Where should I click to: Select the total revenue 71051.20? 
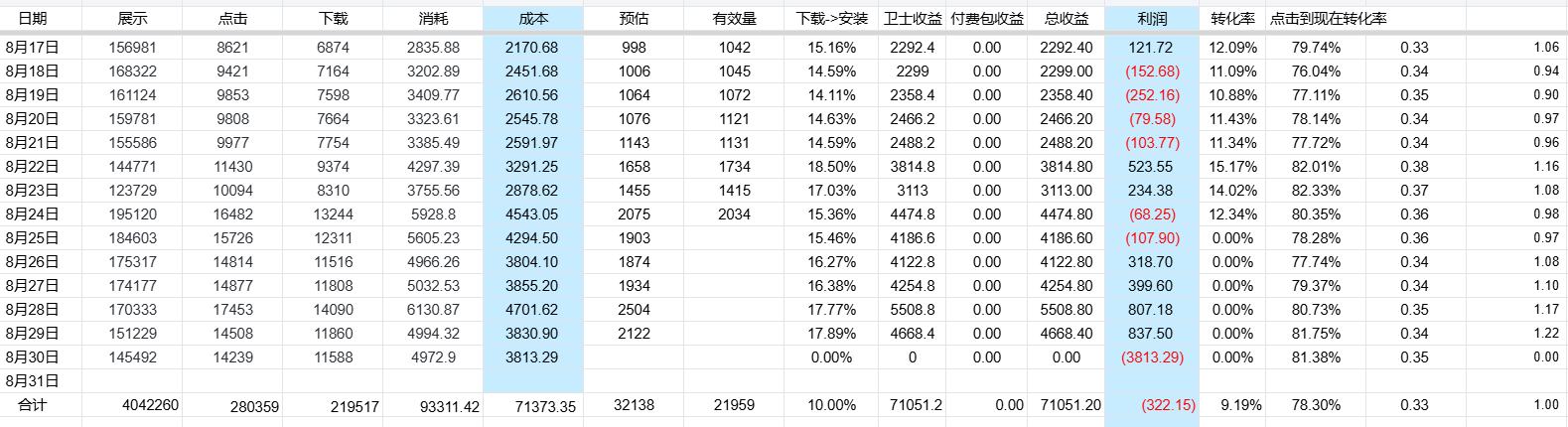[x=1070, y=404]
